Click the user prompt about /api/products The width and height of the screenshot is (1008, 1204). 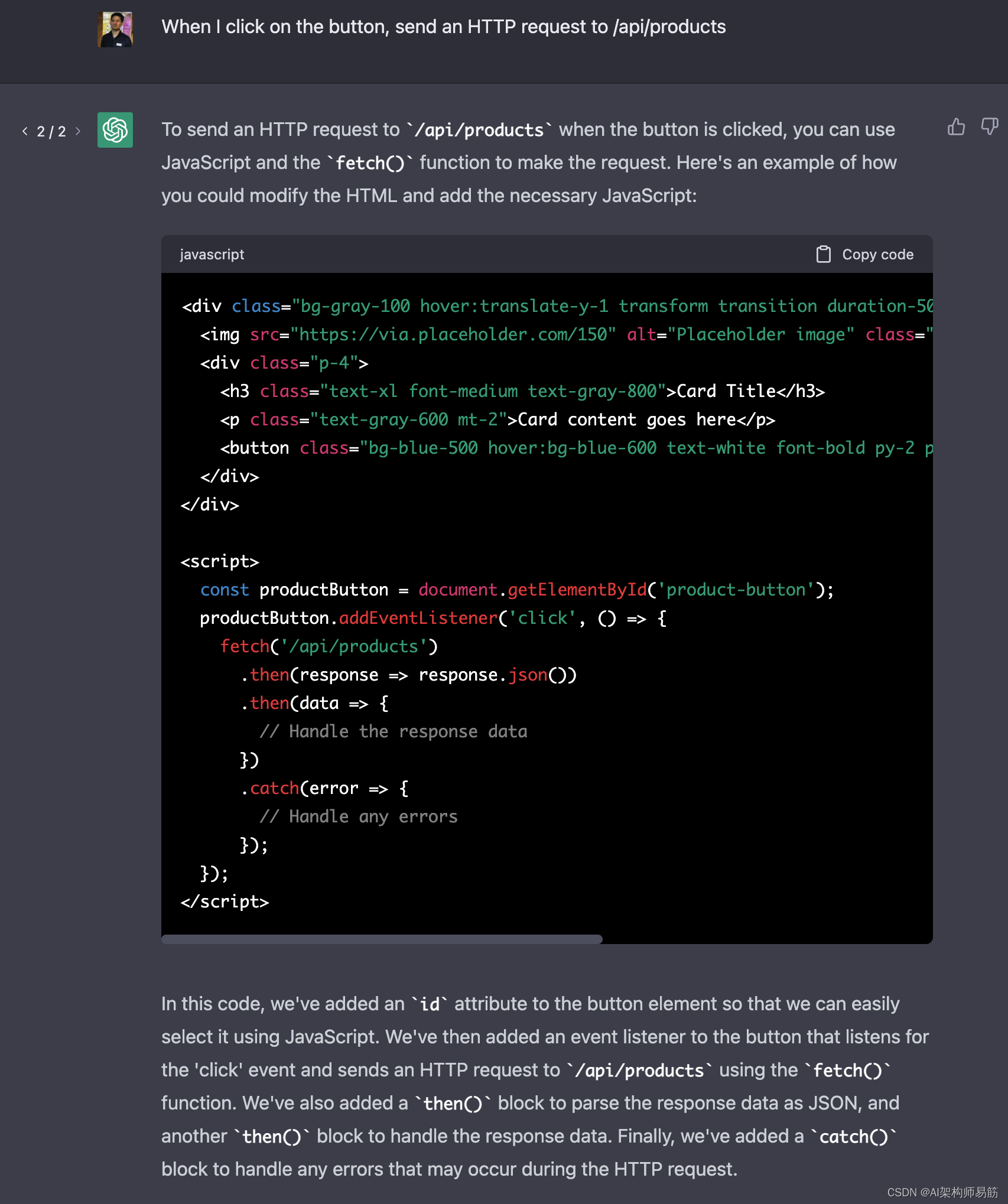[x=444, y=27]
